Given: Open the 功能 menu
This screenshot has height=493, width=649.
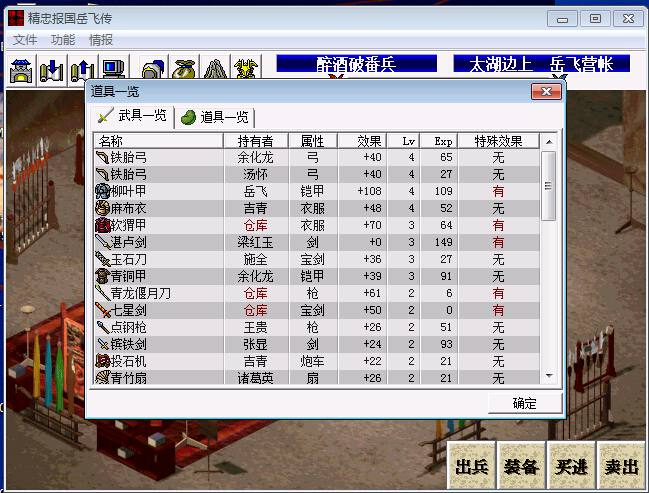Looking at the screenshot, I should (x=63, y=40).
